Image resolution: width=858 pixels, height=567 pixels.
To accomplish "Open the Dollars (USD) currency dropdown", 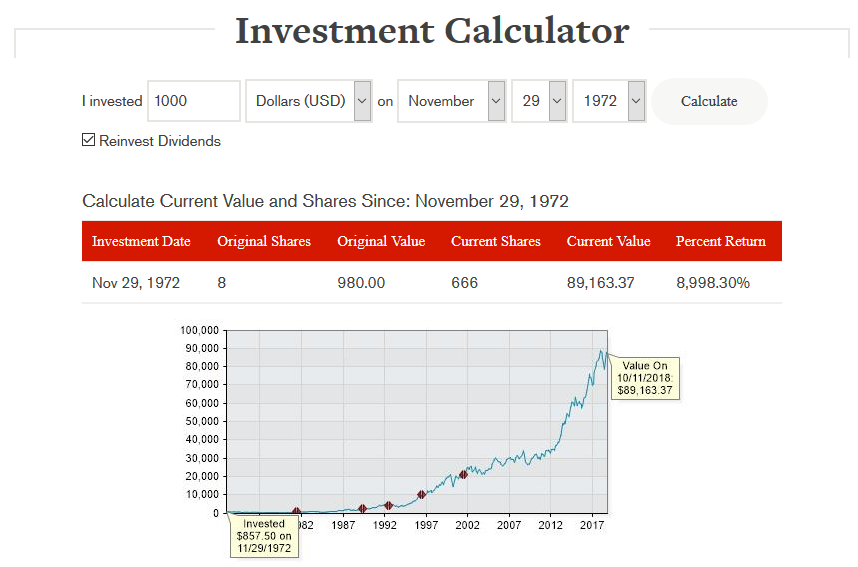I will (308, 101).
